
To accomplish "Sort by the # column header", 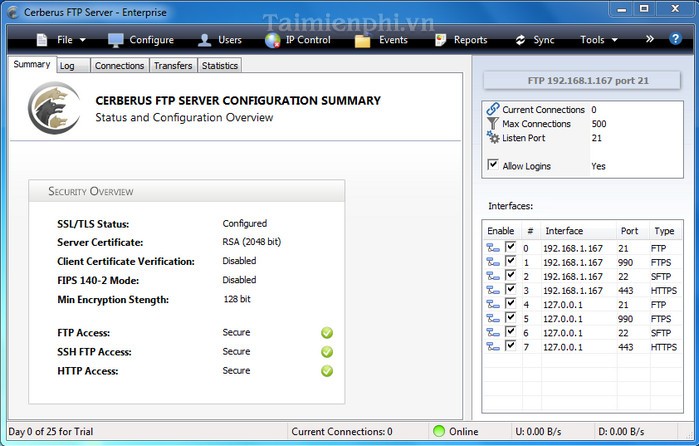I will click(x=531, y=231).
